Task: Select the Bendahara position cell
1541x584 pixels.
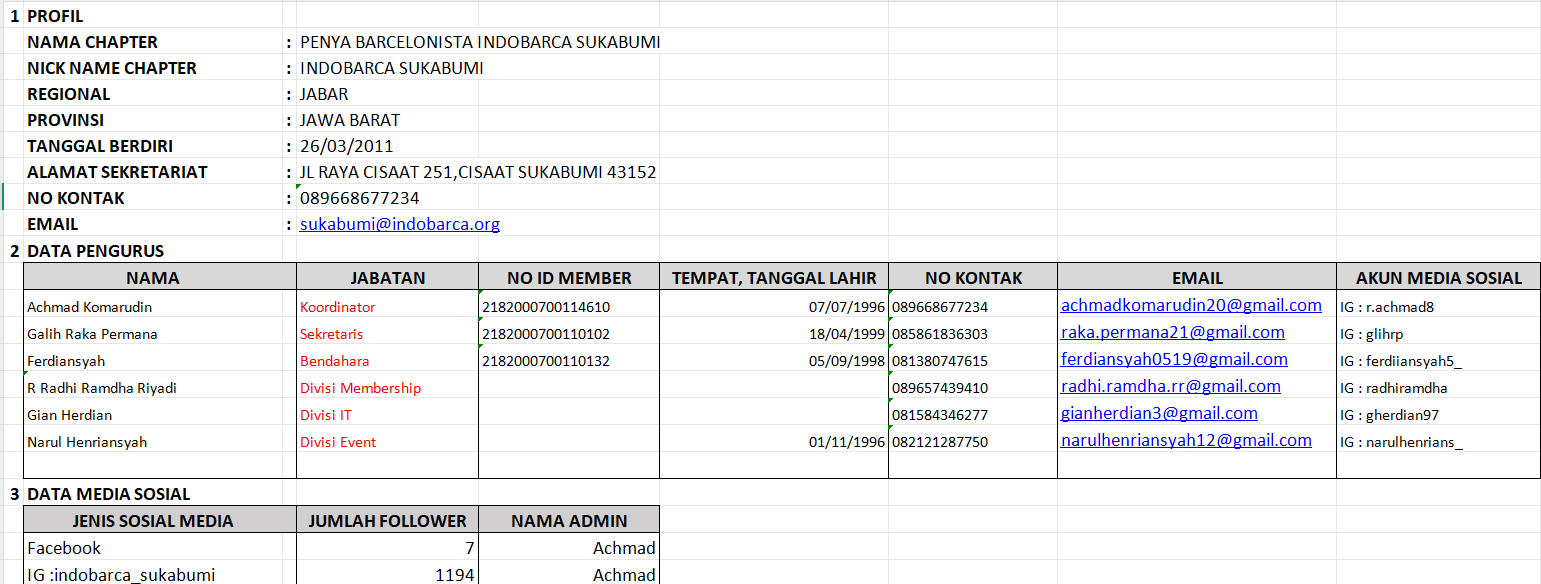Action: tap(388, 361)
